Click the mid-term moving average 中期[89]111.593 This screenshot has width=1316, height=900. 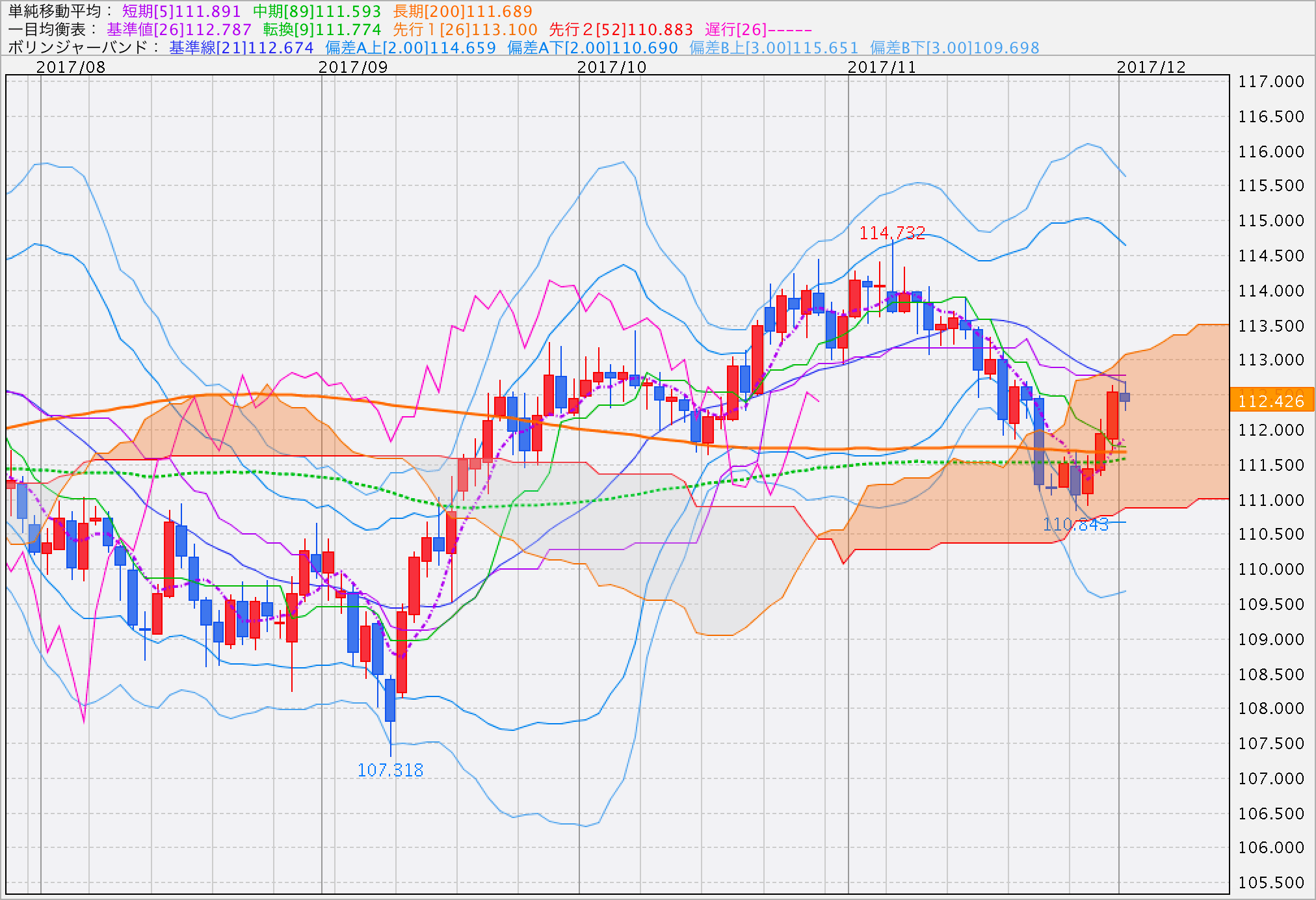[317, 11]
